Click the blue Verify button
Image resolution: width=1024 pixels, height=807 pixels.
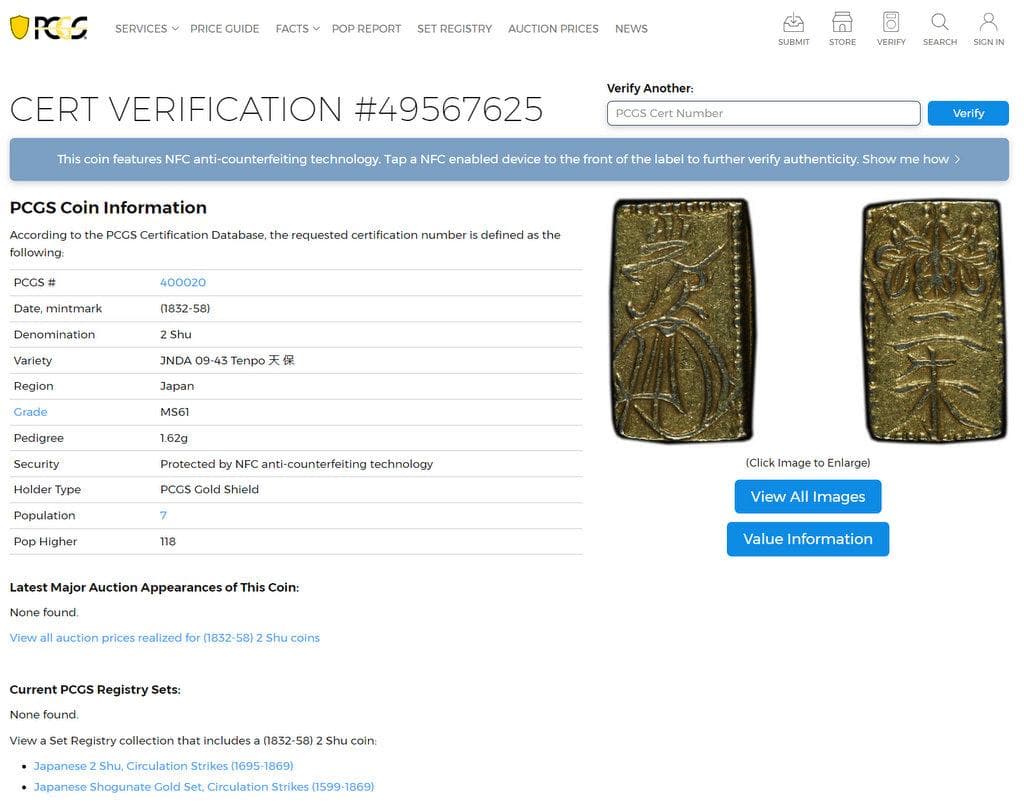967,113
